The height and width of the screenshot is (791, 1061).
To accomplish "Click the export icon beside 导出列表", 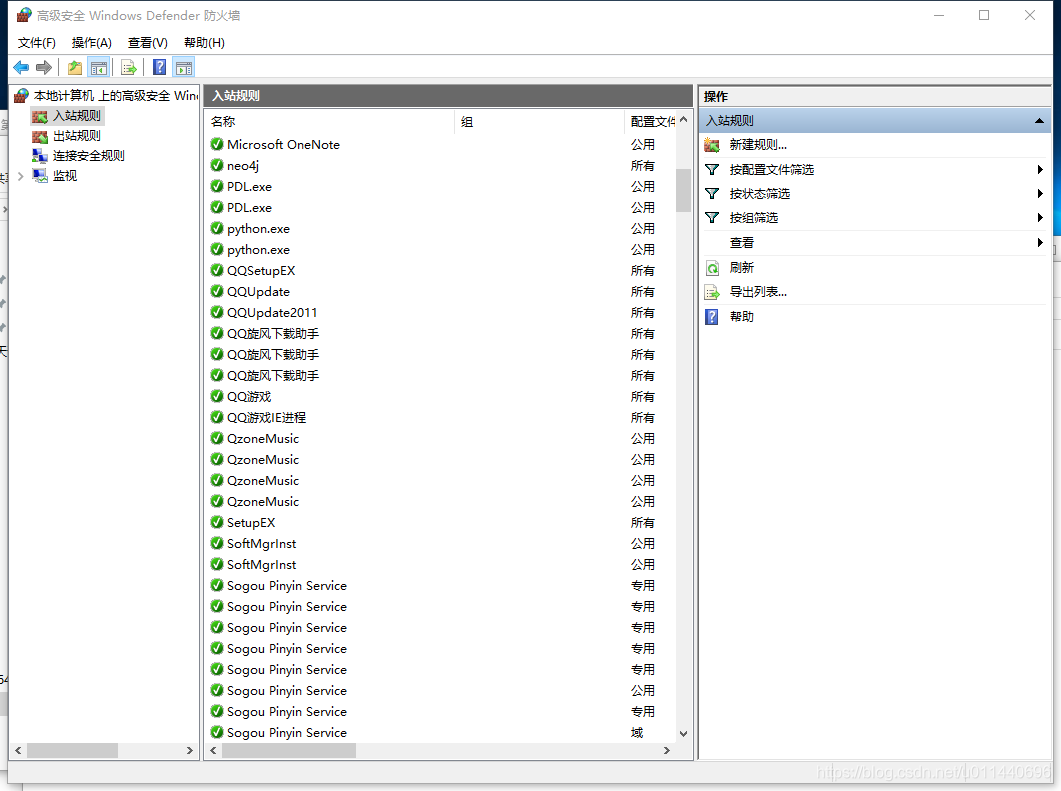I will 712,292.
